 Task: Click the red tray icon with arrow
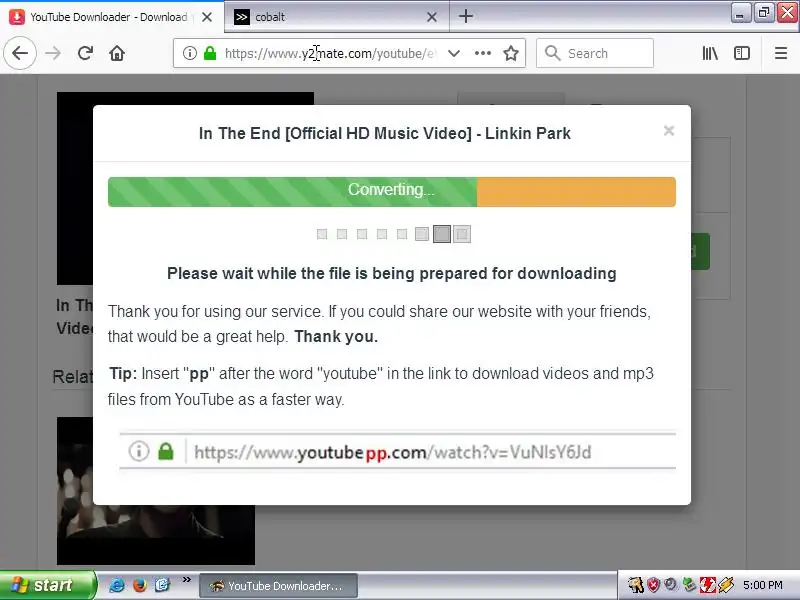[707, 585]
